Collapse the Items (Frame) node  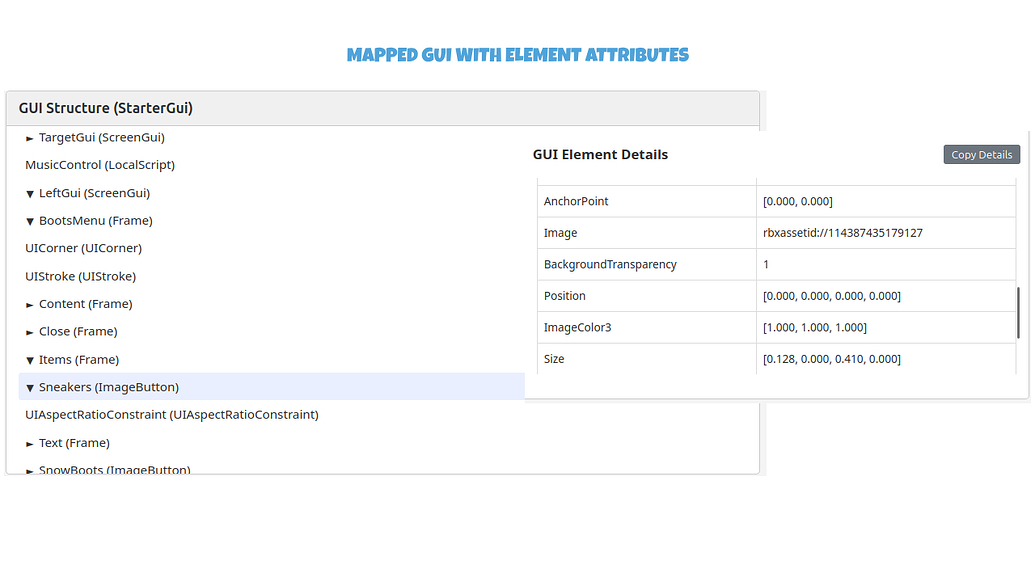click(x=29, y=359)
